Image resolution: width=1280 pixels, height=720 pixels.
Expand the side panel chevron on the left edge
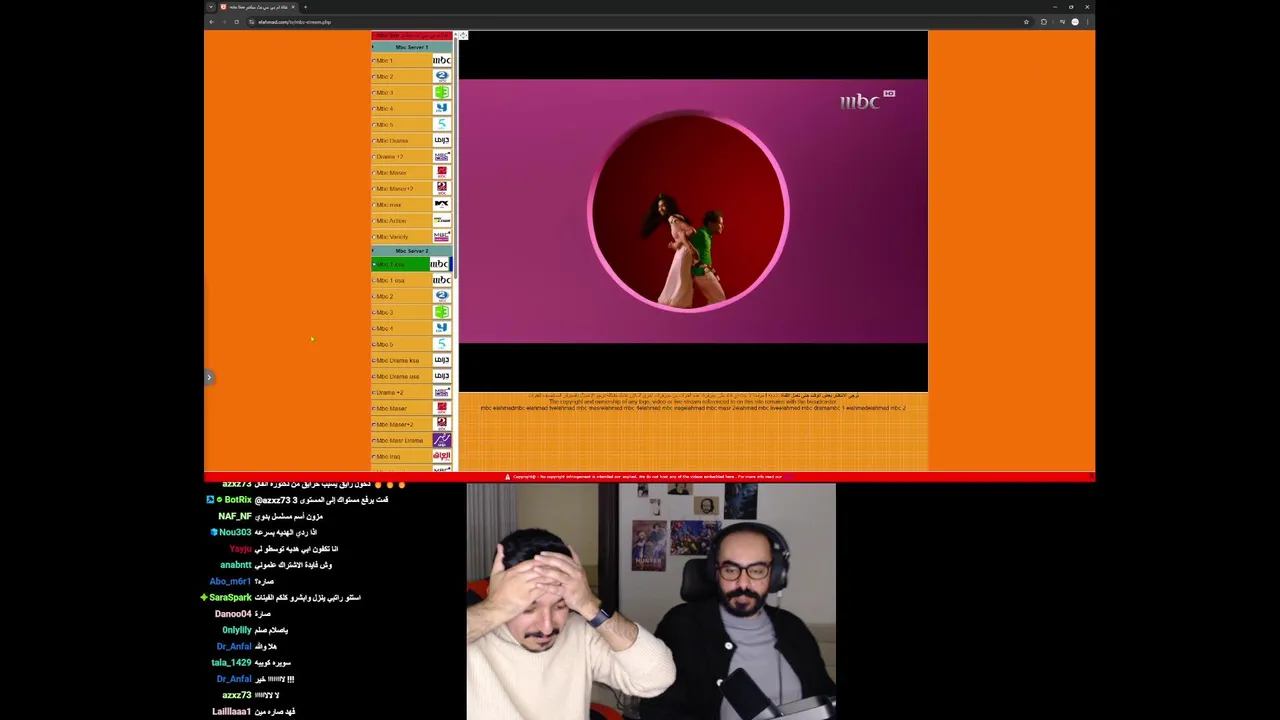(209, 377)
